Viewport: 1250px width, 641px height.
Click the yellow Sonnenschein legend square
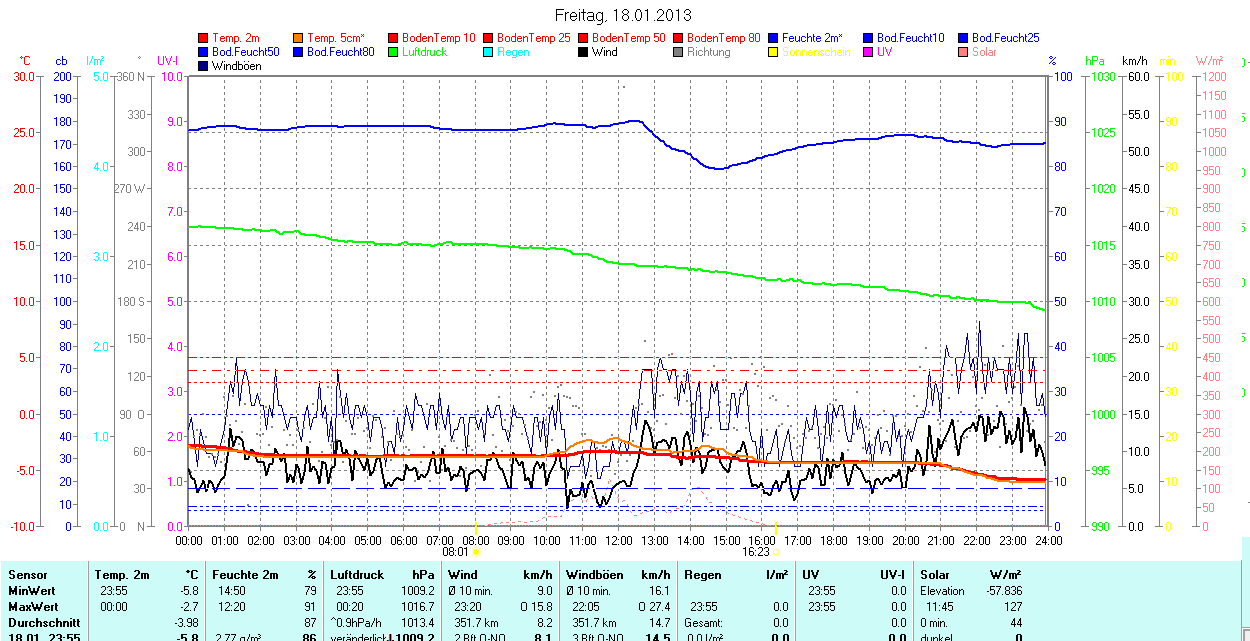click(x=774, y=52)
